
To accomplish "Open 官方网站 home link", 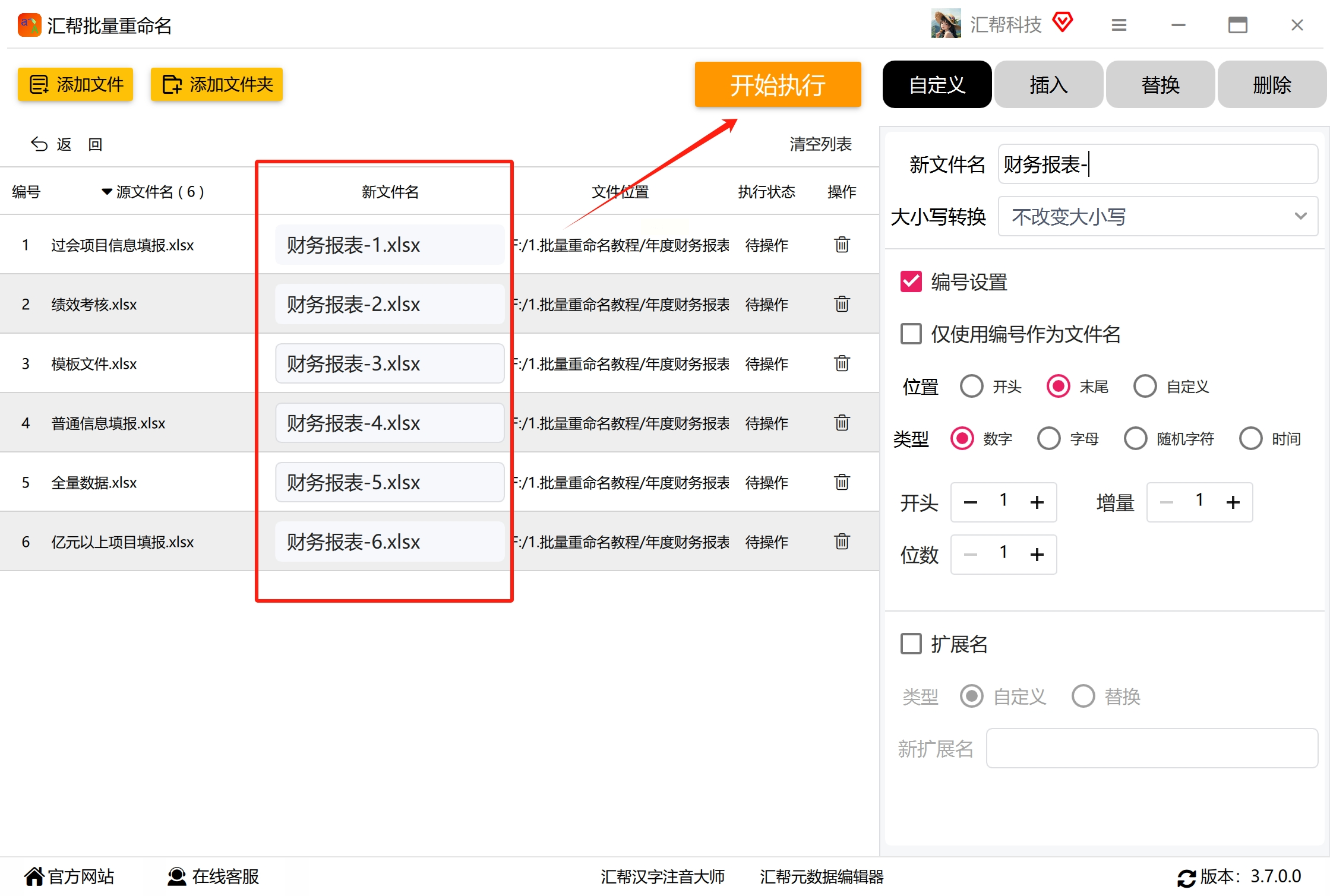I will tap(69, 876).
